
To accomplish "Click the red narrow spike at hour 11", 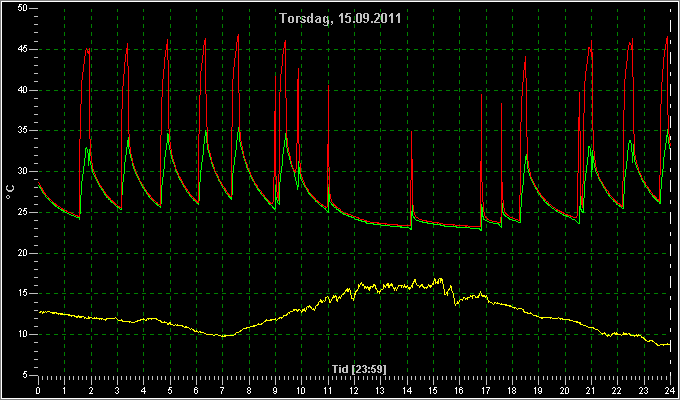I will click(328, 87).
